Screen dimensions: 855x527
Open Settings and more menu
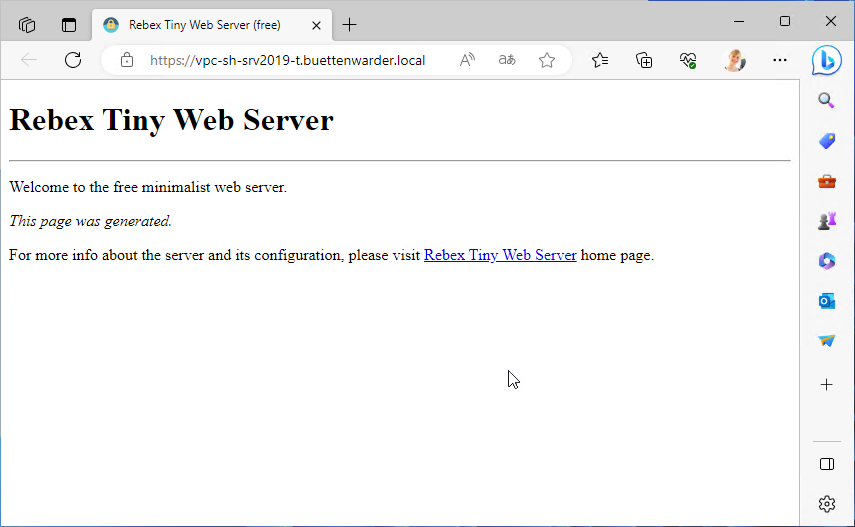point(780,60)
